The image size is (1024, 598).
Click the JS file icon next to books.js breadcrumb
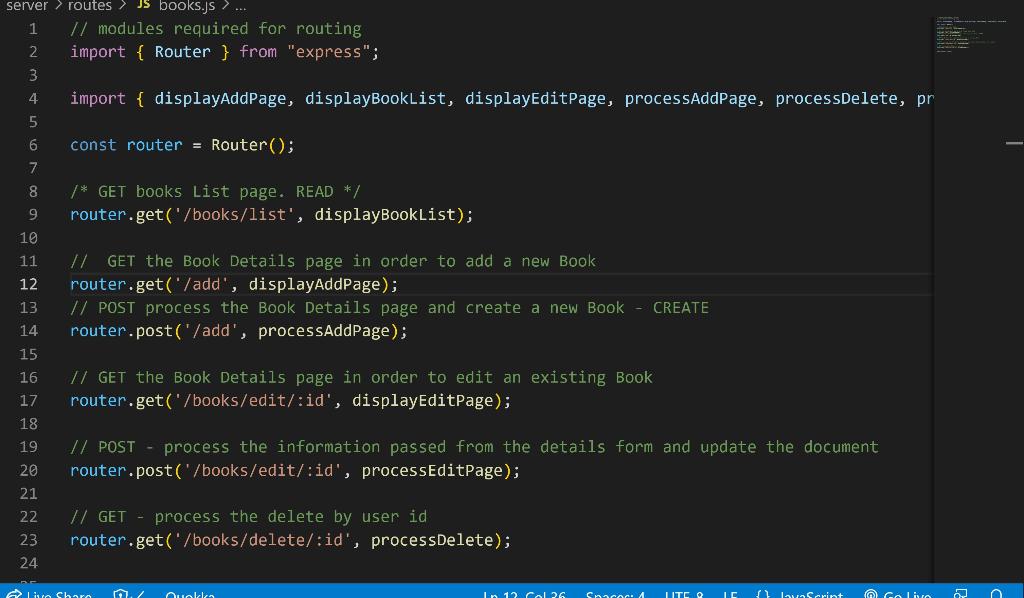click(x=143, y=6)
